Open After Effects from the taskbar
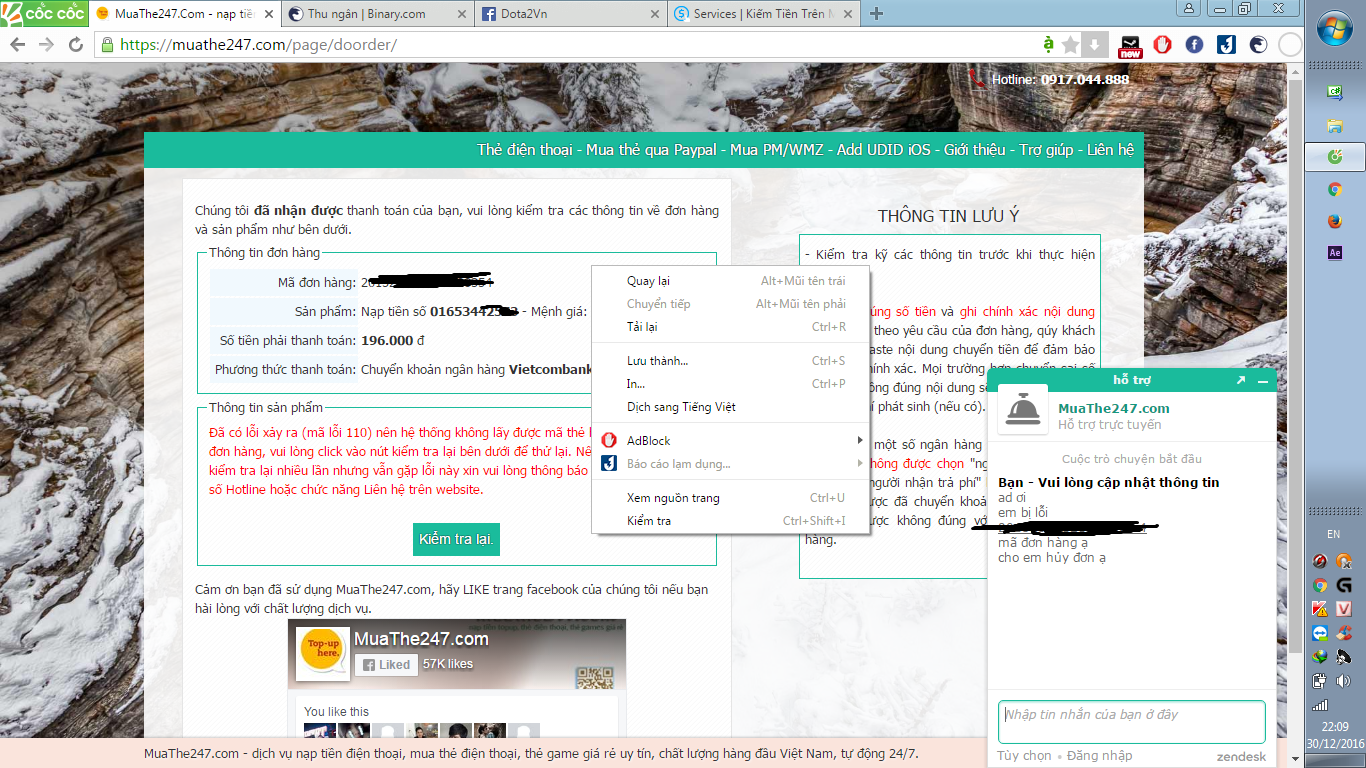This screenshot has height=768, width=1366. point(1334,253)
